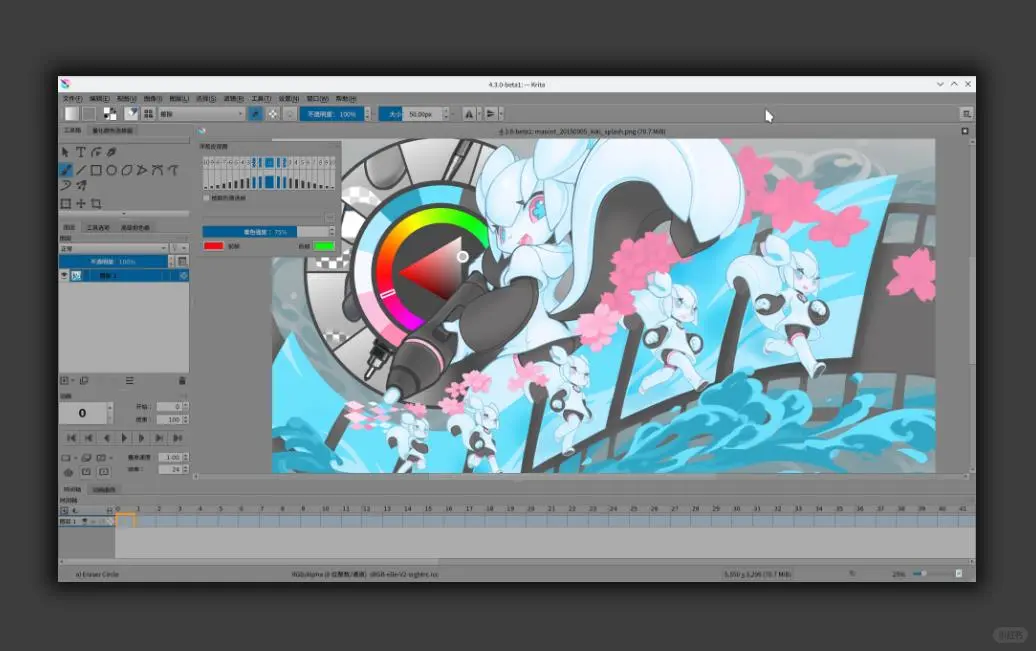Select the Ellipse tool
1036x651 pixels.
111,171
